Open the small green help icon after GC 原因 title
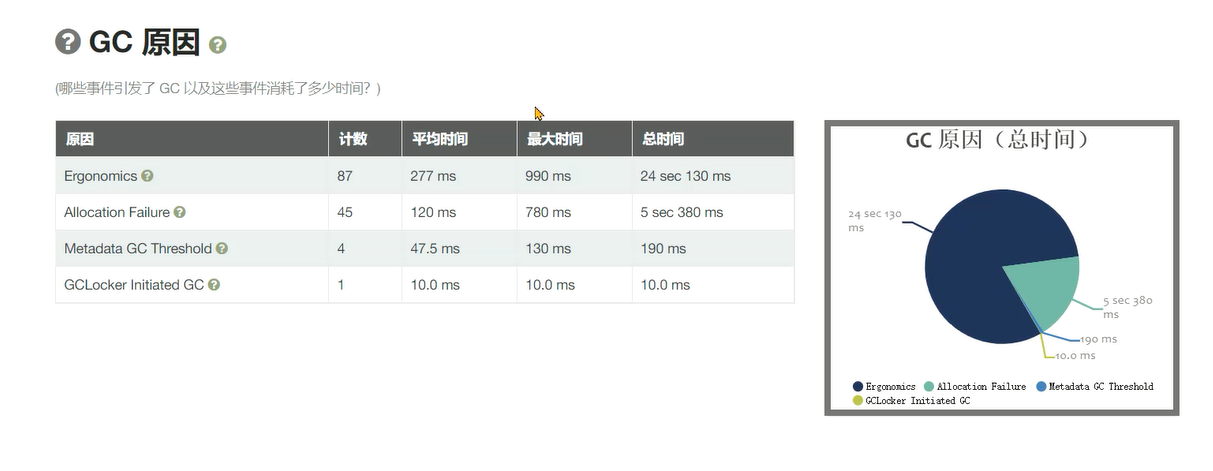 [x=218, y=45]
